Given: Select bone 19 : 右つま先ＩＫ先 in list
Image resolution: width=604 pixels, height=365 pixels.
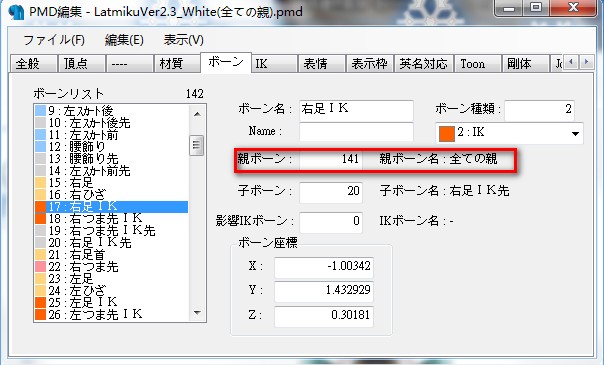Looking at the screenshot, I should [x=112, y=231].
